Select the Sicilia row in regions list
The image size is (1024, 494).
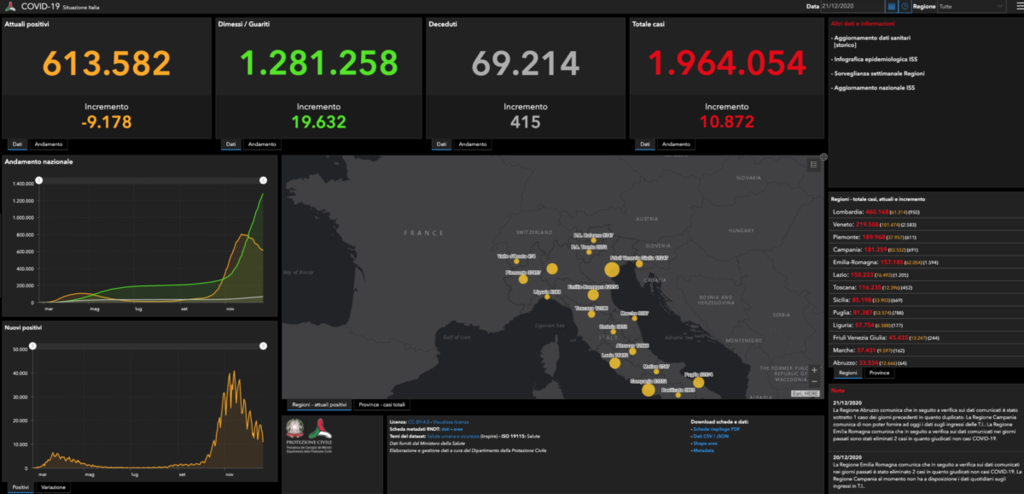point(924,300)
